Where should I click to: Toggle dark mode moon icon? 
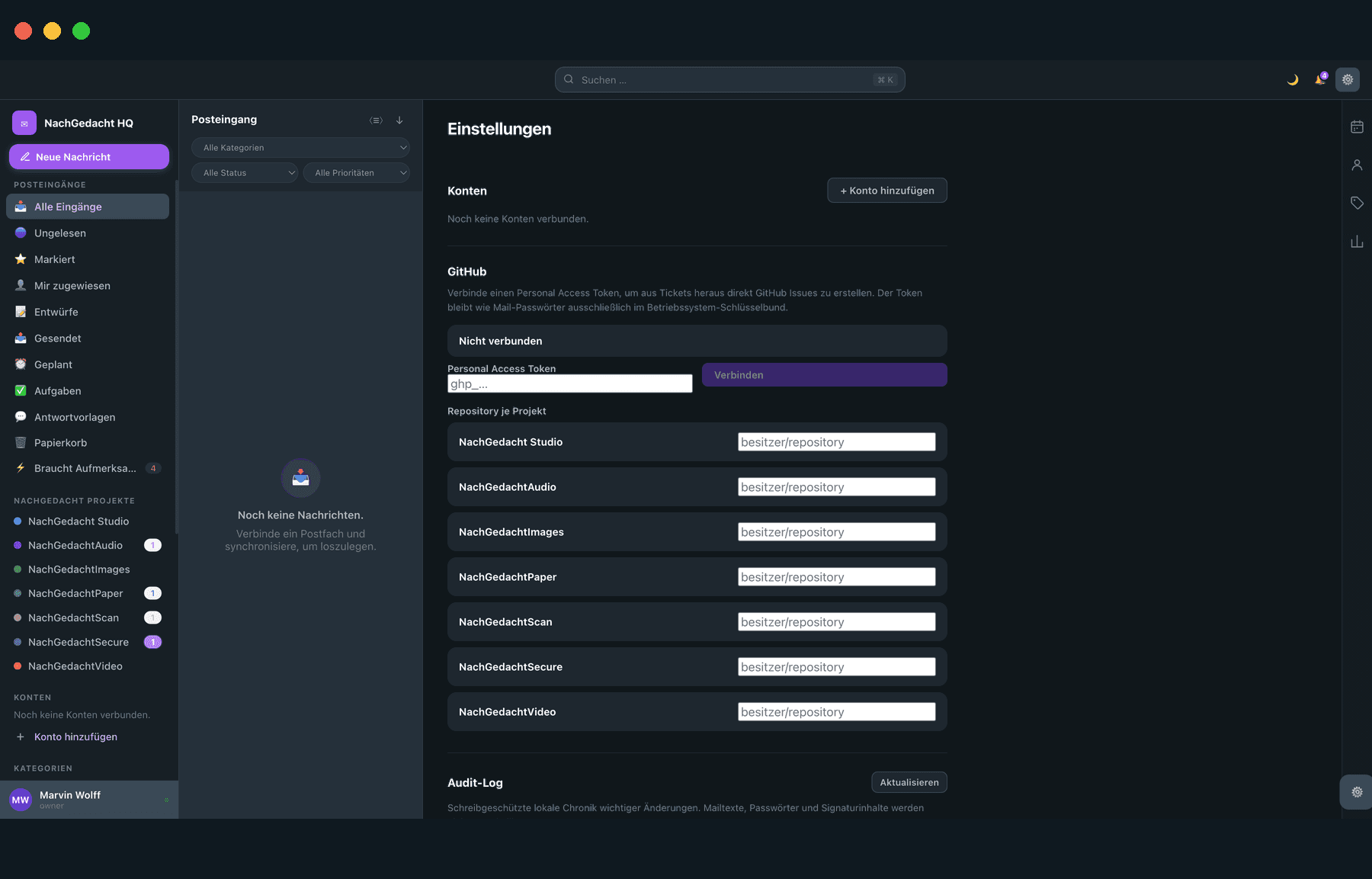click(x=1293, y=79)
